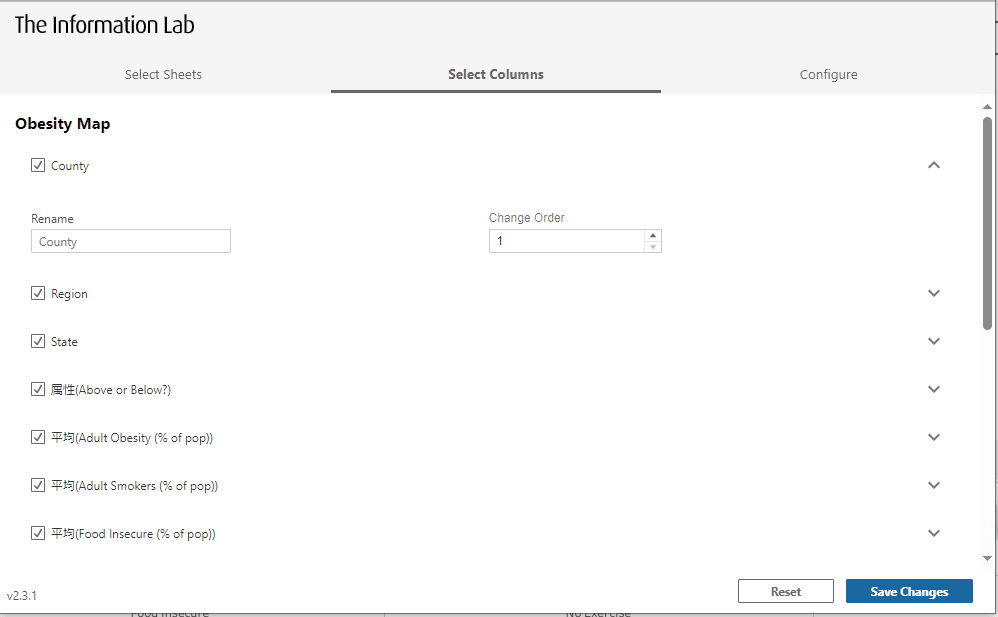The width and height of the screenshot is (998, 617).
Task: Expand the 平均(Adult Obesity) column options
Action: (934, 437)
